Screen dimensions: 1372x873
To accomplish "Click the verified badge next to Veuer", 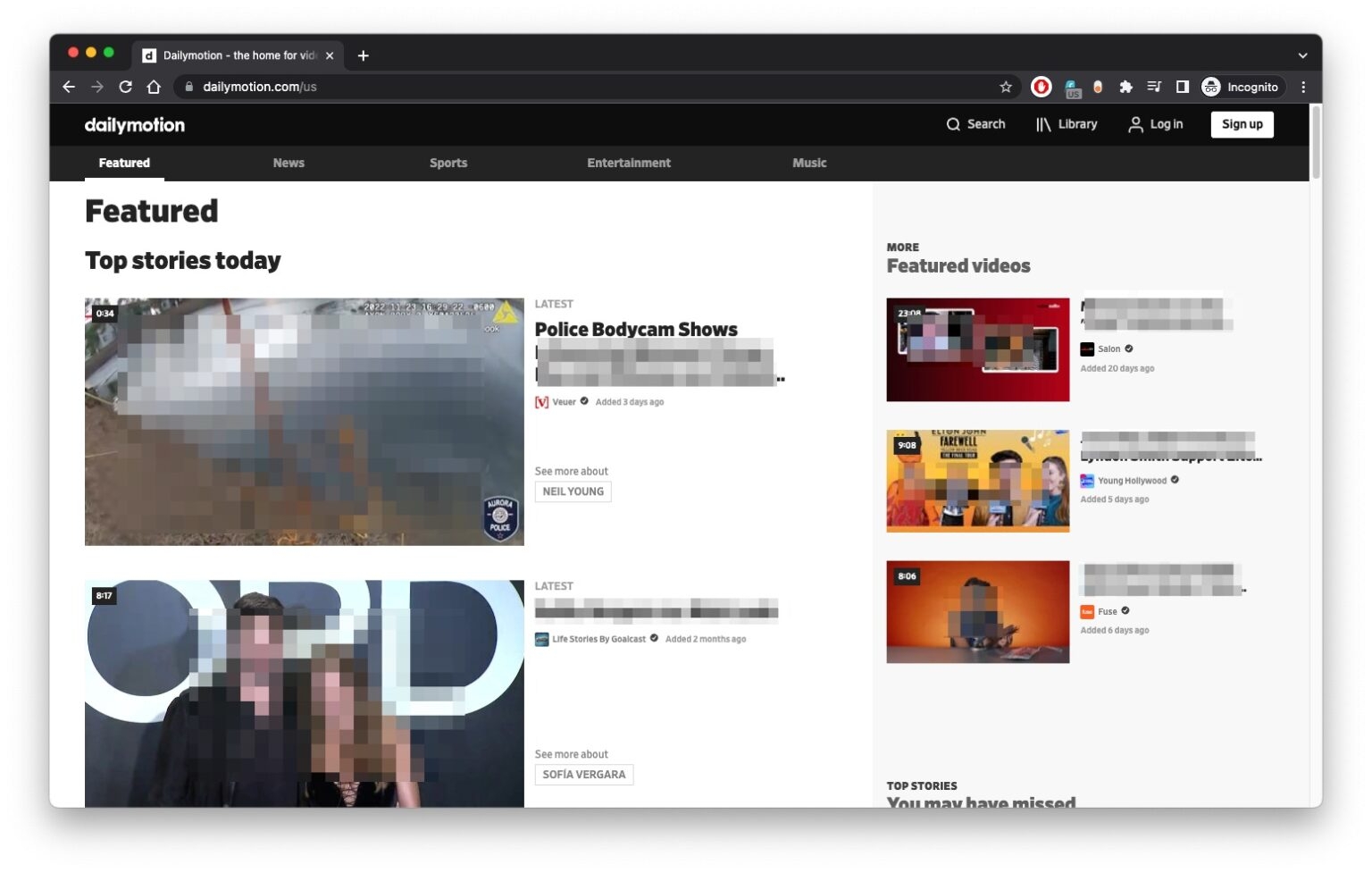I will [x=583, y=401].
